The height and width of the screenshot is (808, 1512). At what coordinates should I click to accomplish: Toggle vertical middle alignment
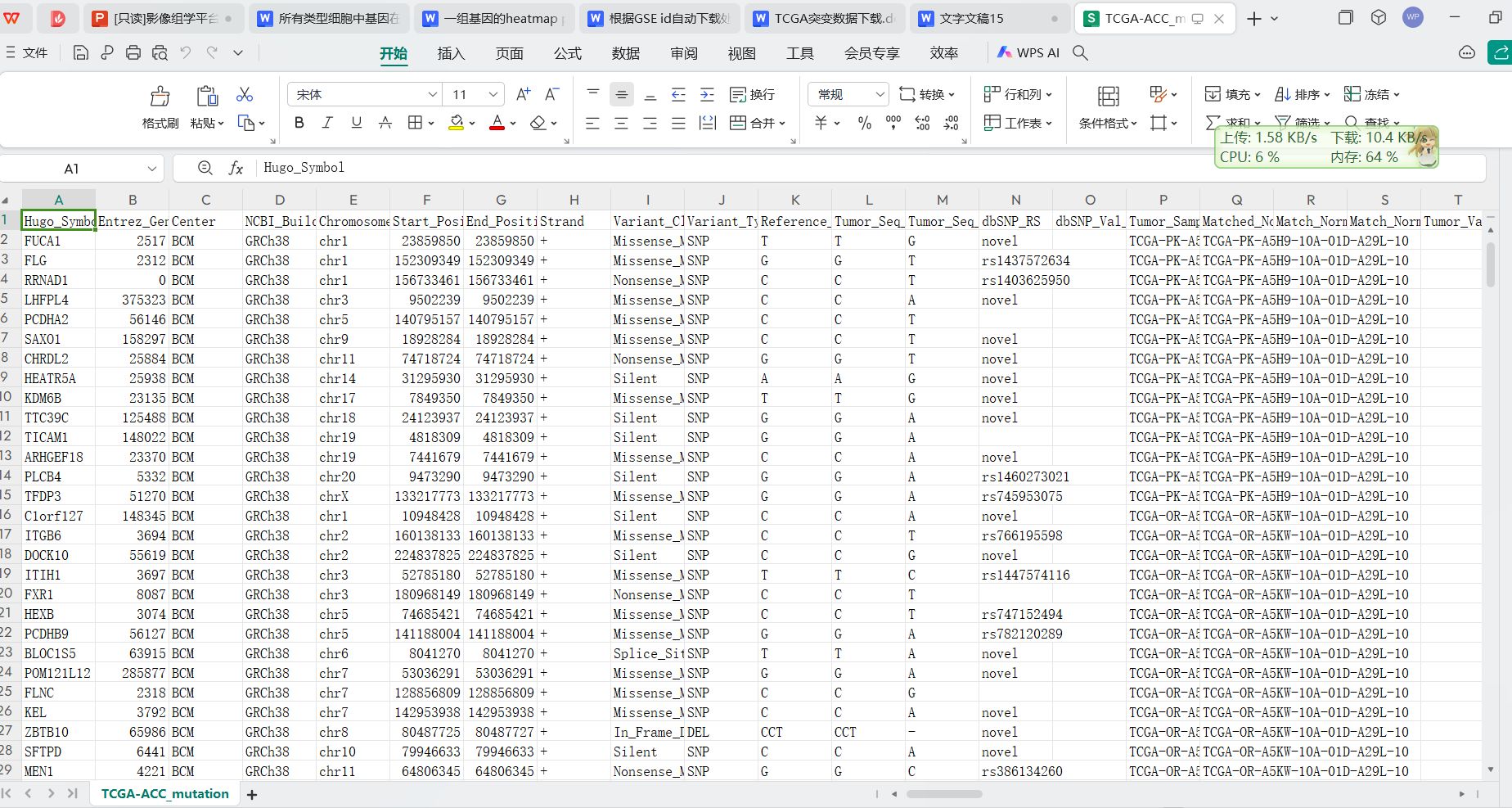[622, 94]
